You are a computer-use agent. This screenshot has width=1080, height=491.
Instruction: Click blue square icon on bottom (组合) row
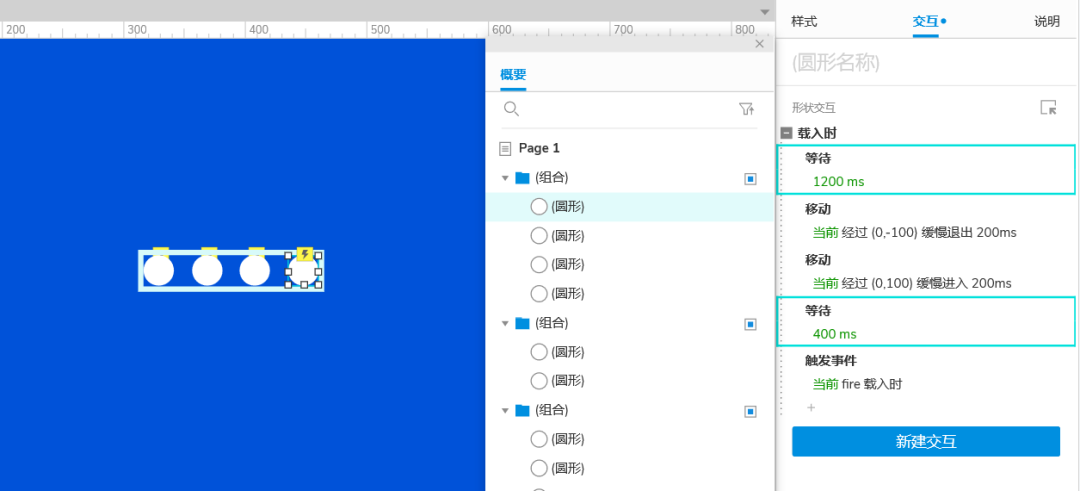(751, 412)
